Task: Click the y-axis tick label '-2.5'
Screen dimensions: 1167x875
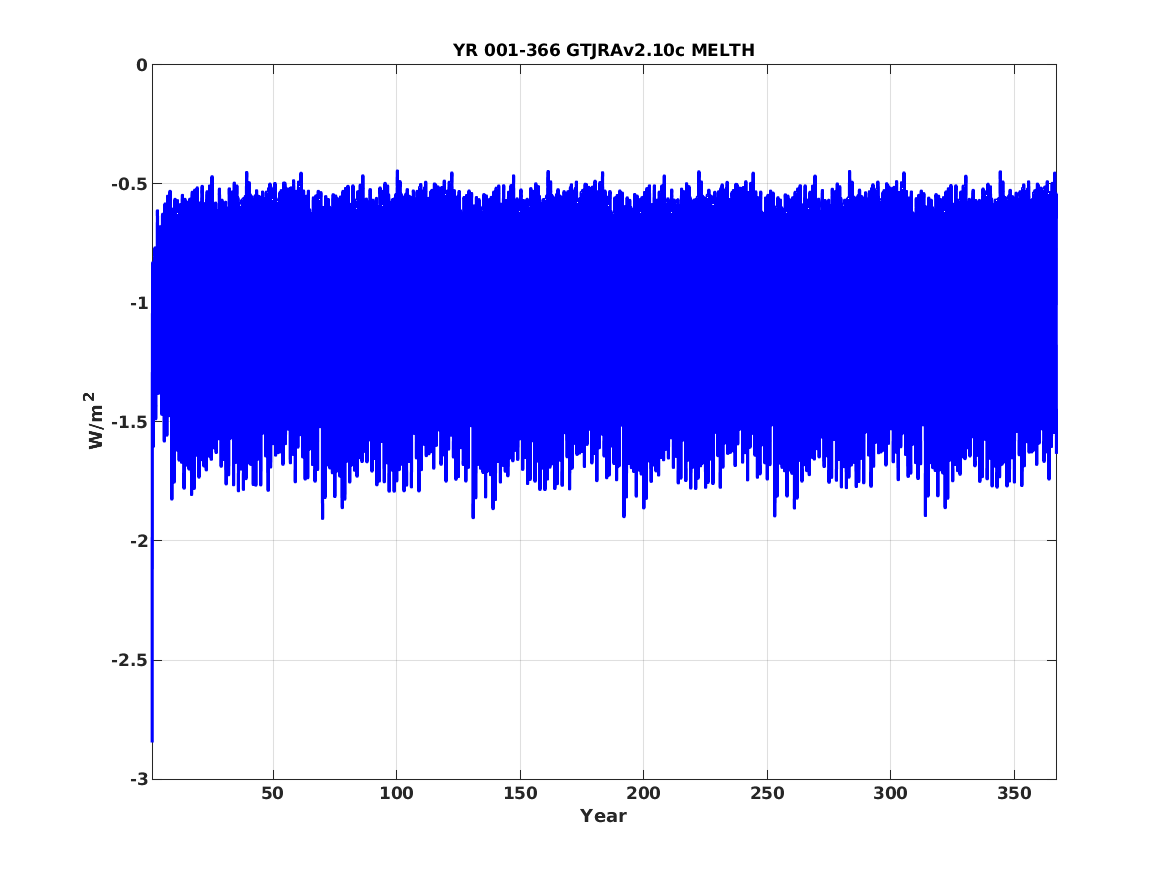Action: pos(130,661)
